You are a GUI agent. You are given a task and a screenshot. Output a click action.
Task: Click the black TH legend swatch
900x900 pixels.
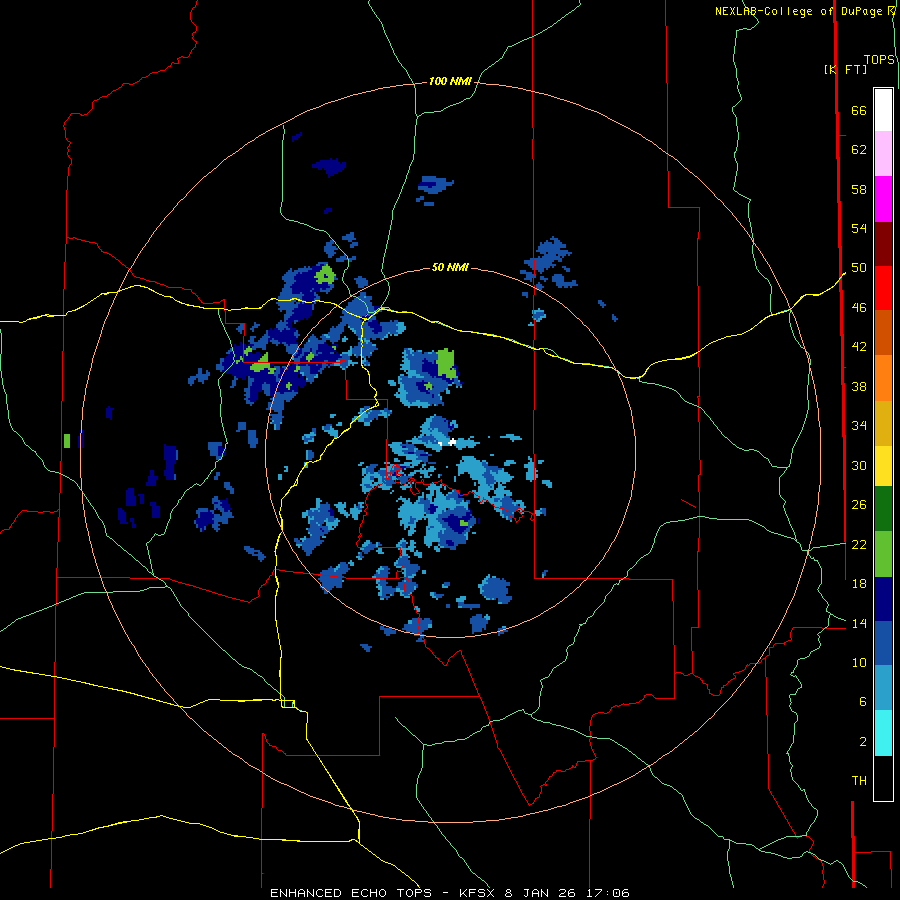point(883,778)
